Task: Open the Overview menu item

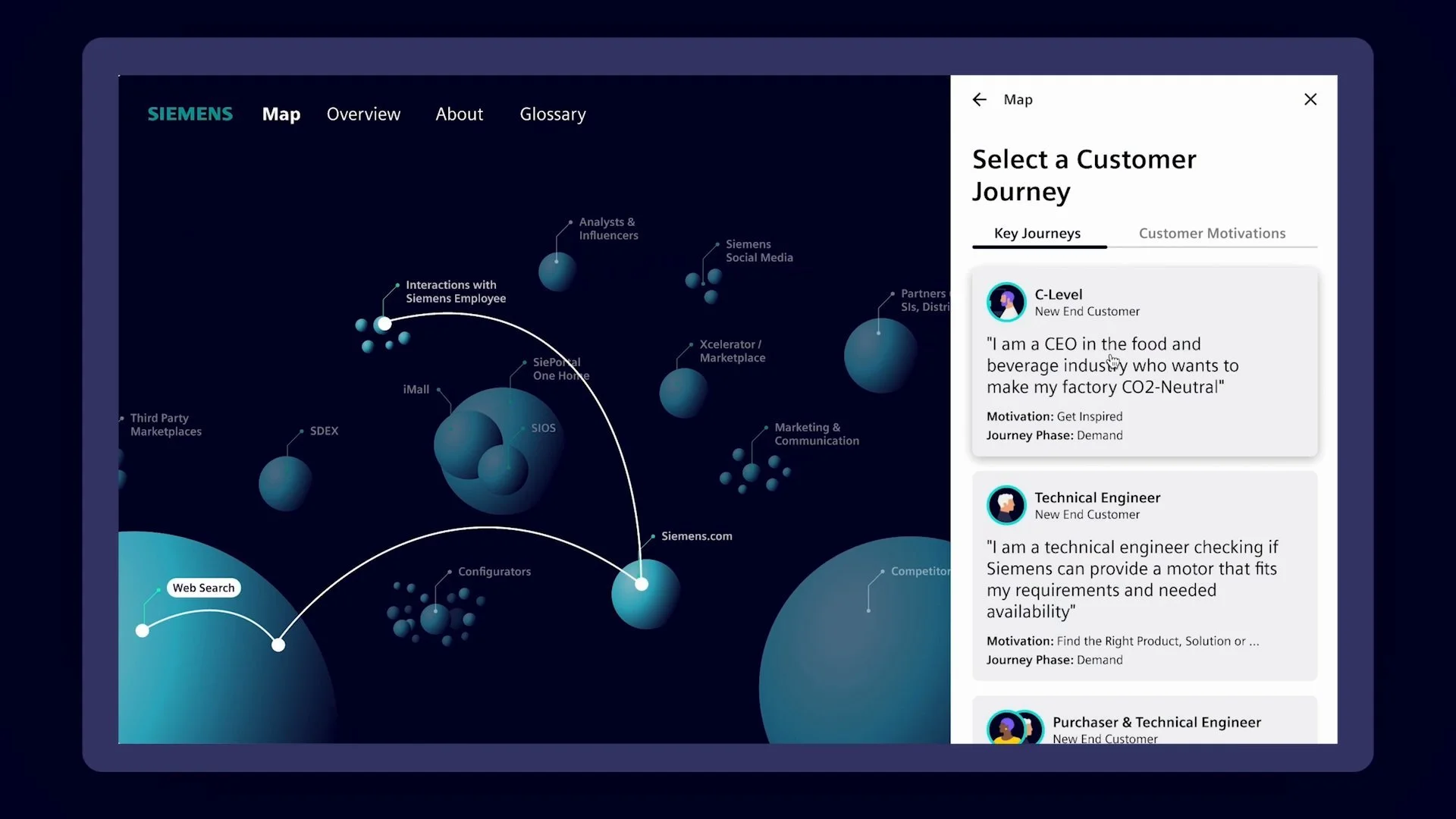Action: (x=363, y=115)
